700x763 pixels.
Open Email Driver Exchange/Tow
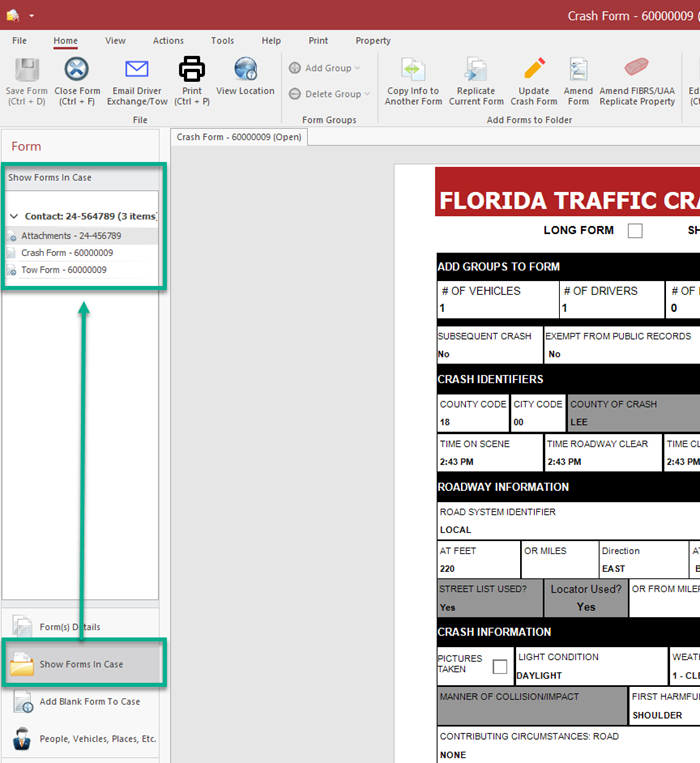137,70
